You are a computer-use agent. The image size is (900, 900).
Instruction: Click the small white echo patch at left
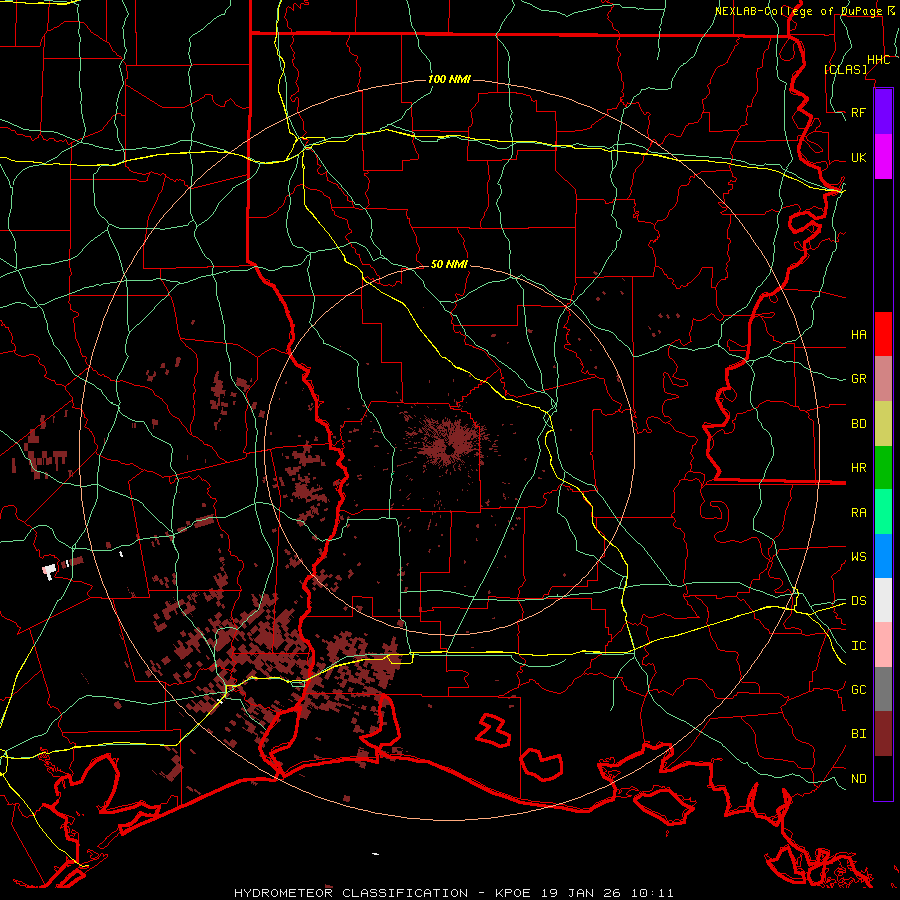49,571
